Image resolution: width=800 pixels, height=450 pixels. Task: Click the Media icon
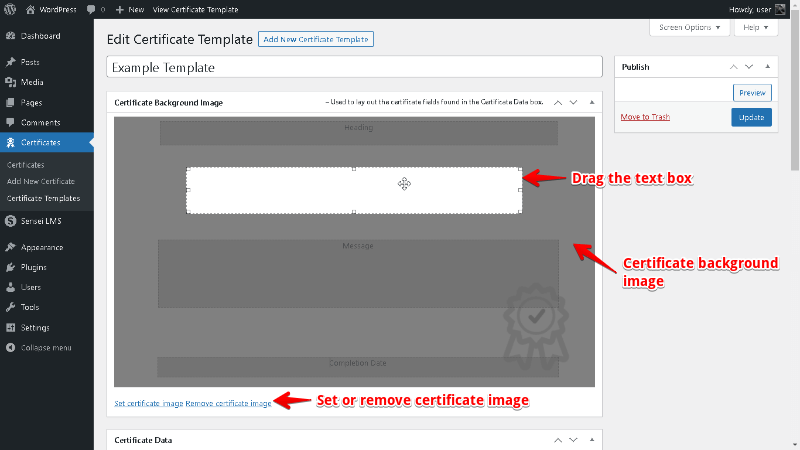[10, 82]
